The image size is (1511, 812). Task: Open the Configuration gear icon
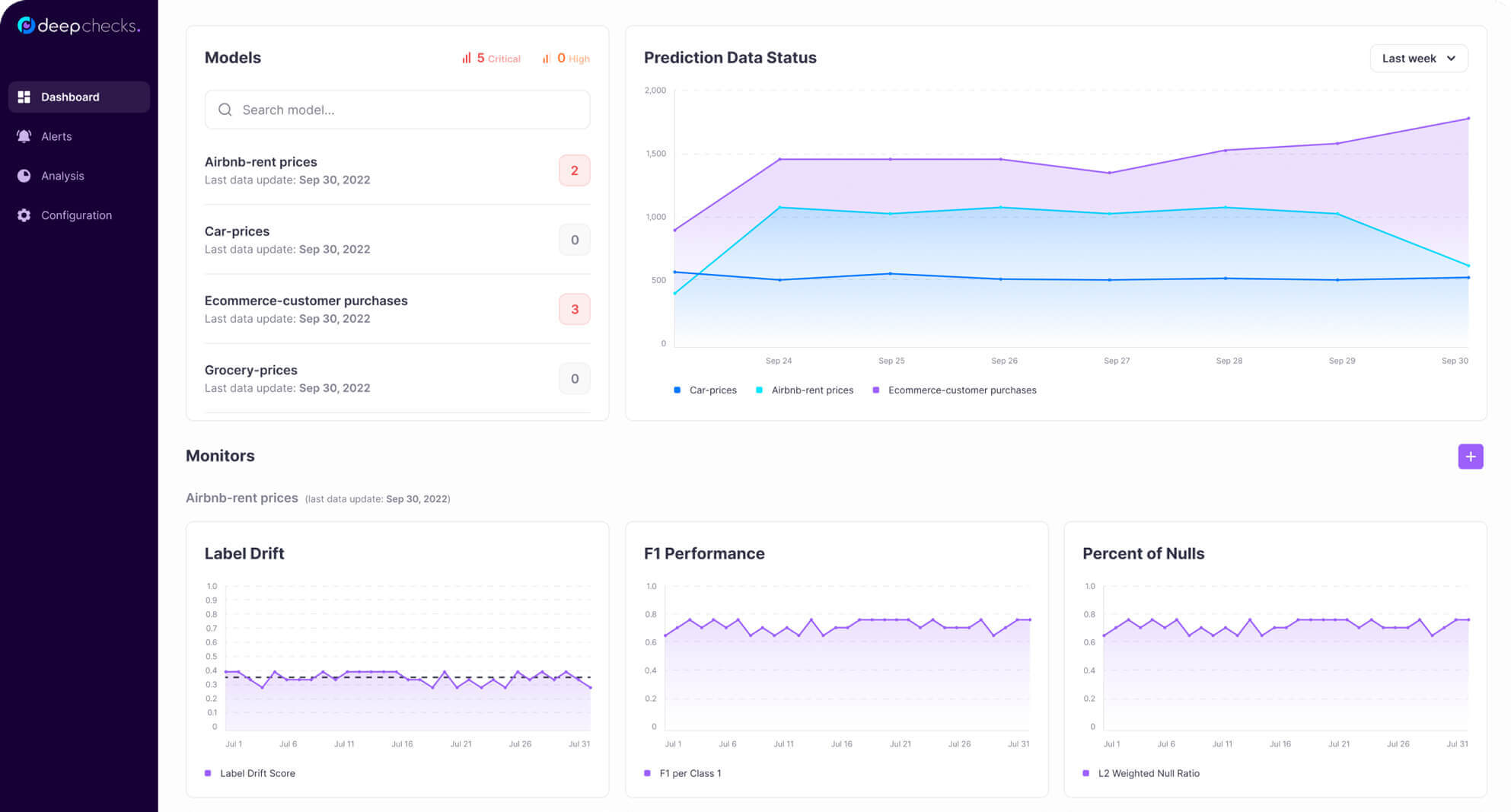(x=24, y=215)
